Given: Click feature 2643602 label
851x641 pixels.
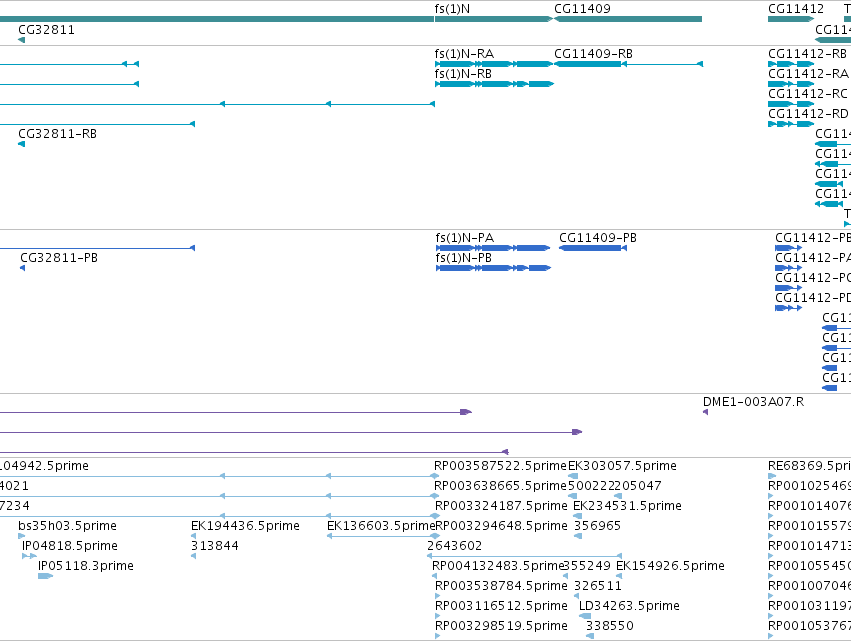Looking at the screenshot, I should 454,546.
